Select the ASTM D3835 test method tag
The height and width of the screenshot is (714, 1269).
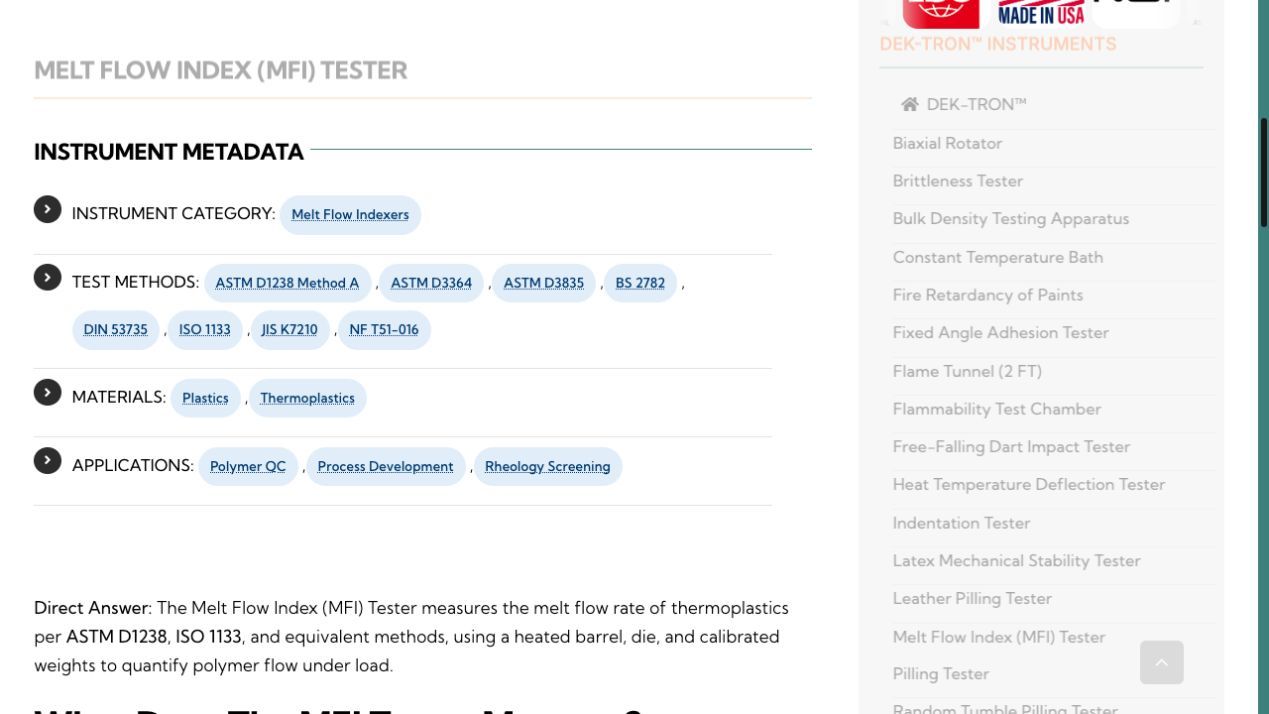tap(543, 283)
